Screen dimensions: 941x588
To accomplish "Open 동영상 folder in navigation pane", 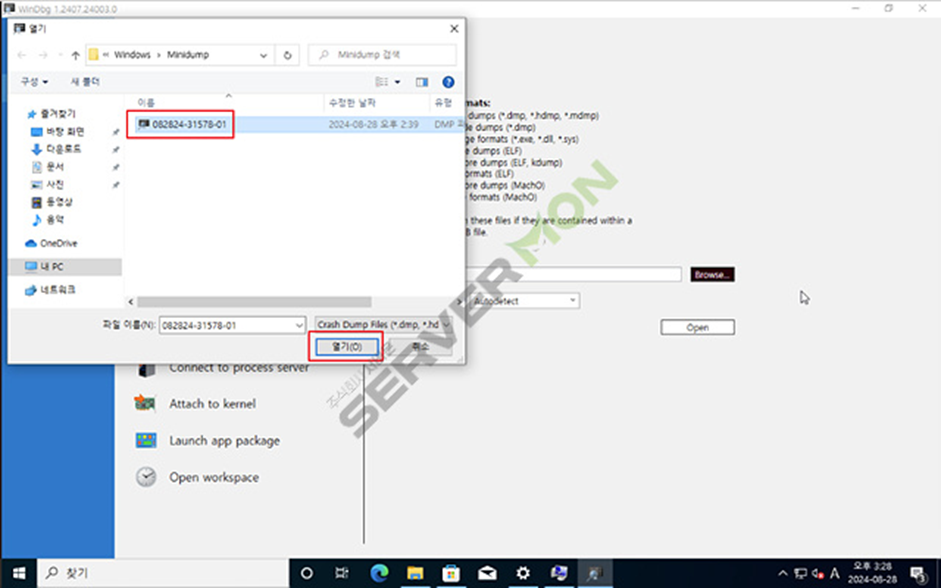I will (x=52, y=202).
